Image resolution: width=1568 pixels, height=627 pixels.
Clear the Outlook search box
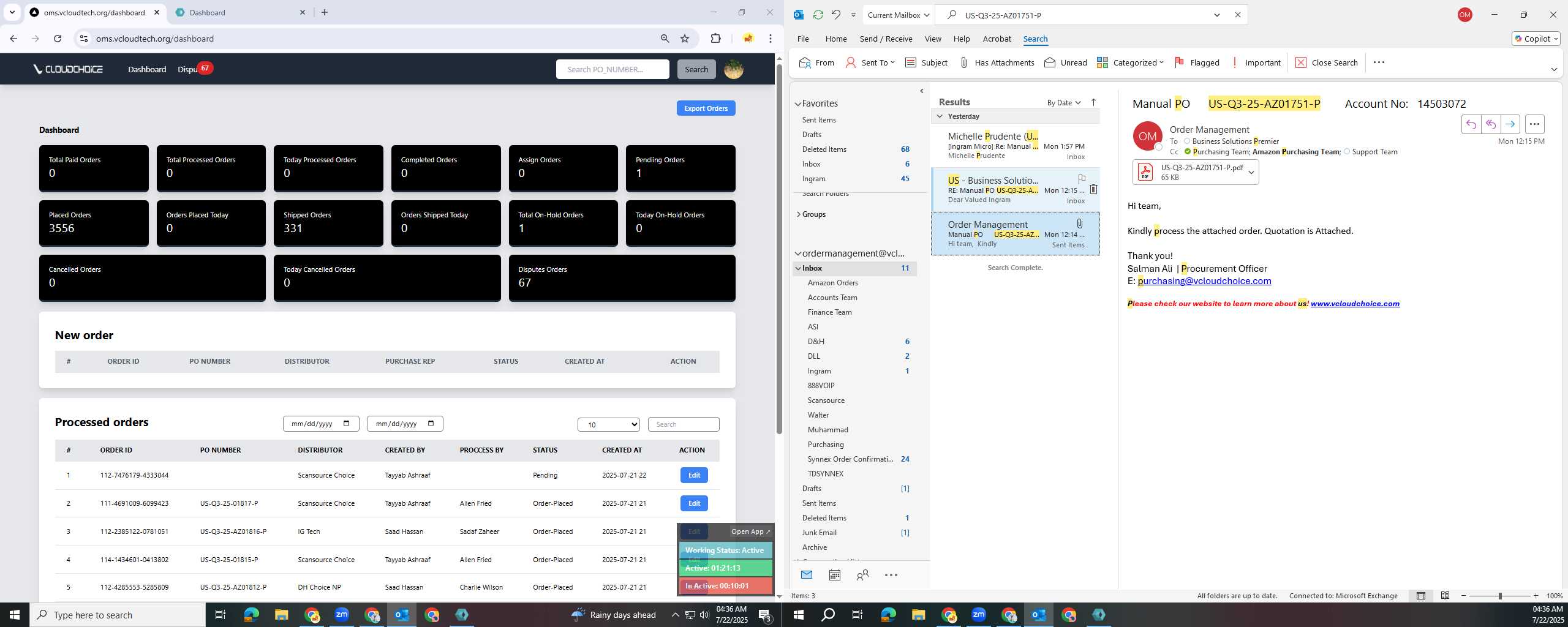1237,15
